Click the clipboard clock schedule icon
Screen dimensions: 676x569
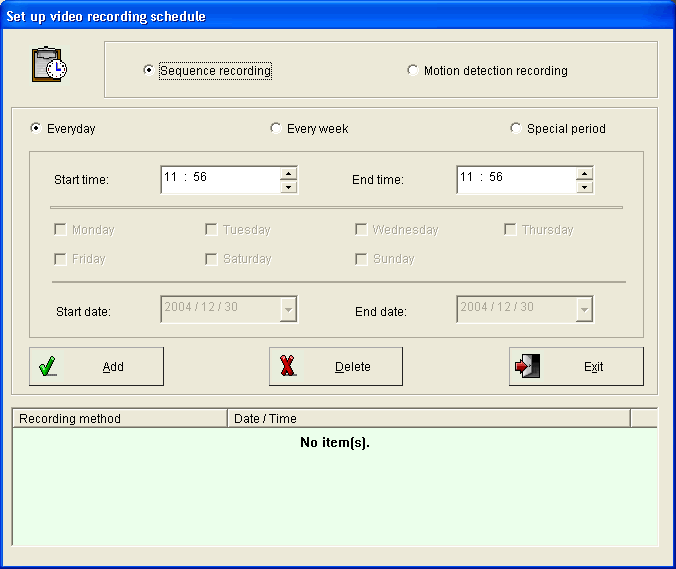tap(49, 65)
